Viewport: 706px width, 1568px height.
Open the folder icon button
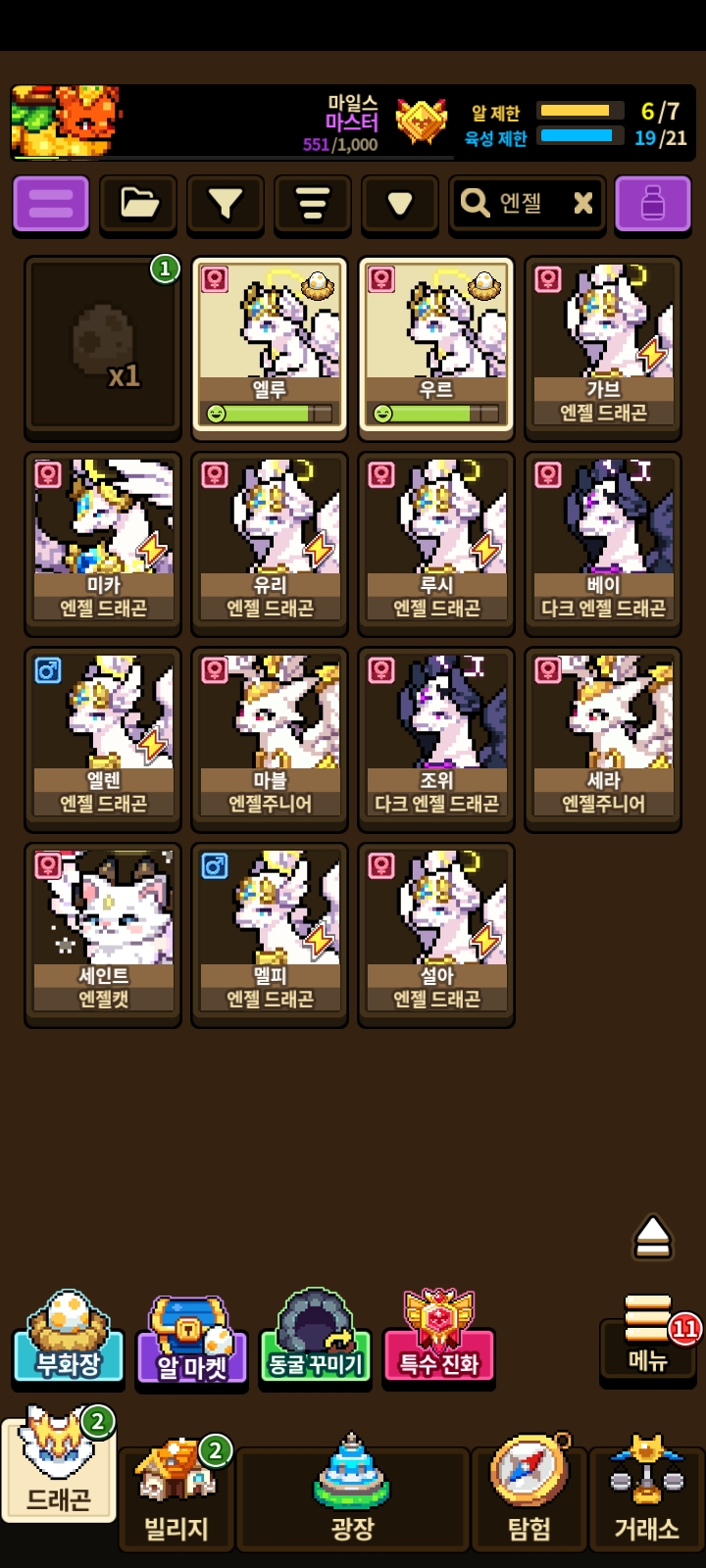pos(138,204)
